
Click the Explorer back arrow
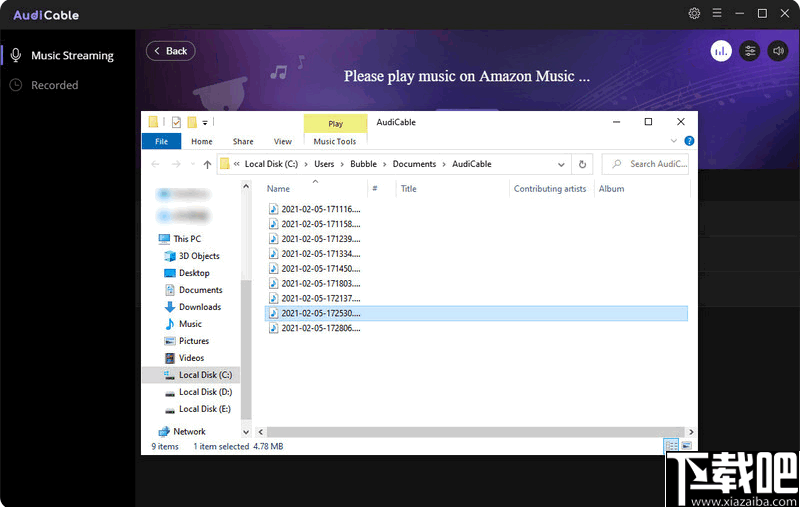point(155,164)
